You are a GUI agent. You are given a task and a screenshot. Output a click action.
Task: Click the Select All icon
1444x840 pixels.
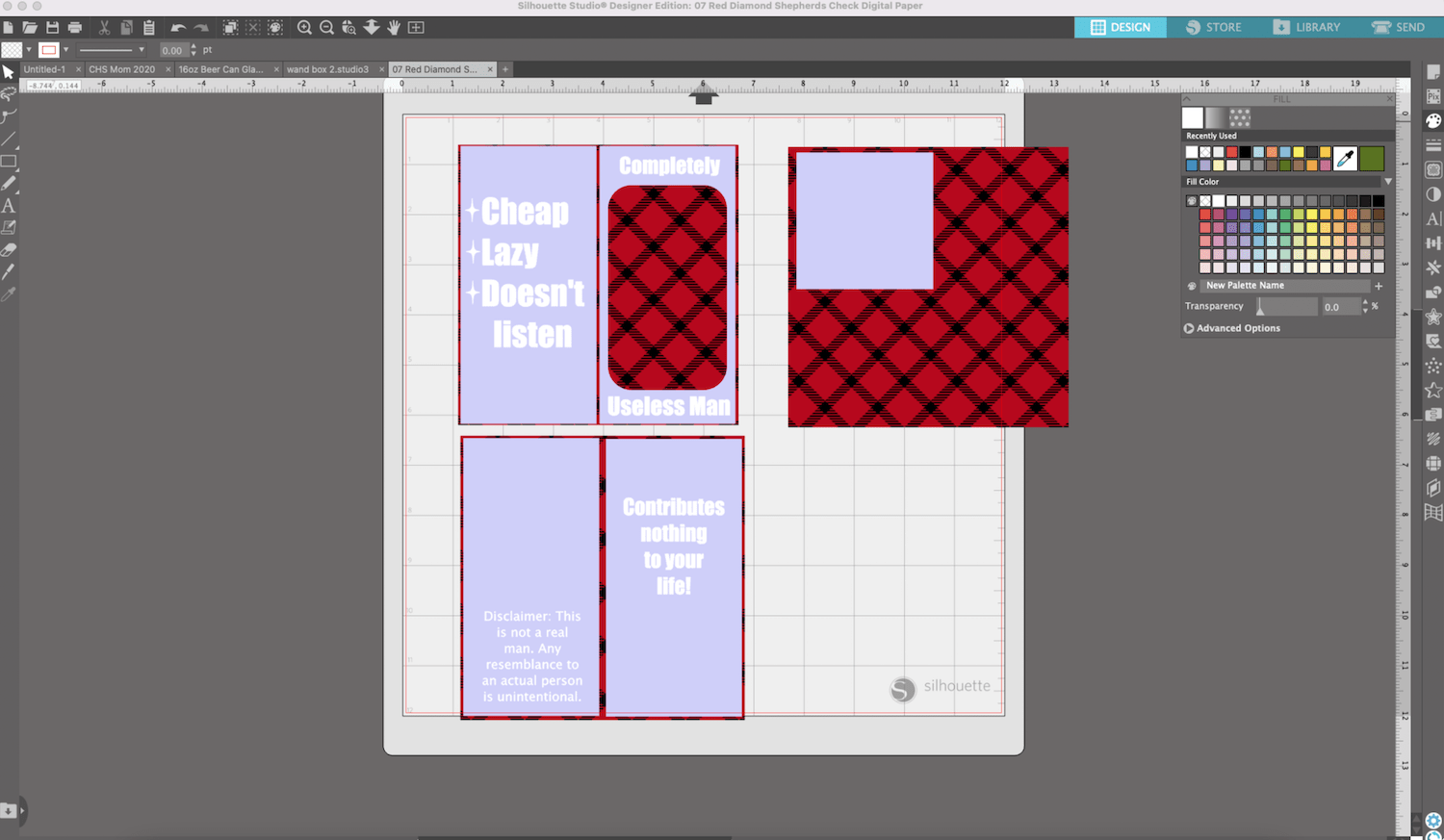(x=230, y=28)
